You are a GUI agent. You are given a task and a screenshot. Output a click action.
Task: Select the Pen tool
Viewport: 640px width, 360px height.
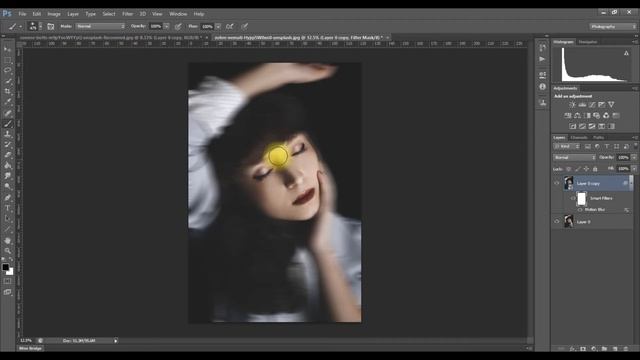coord(7,198)
